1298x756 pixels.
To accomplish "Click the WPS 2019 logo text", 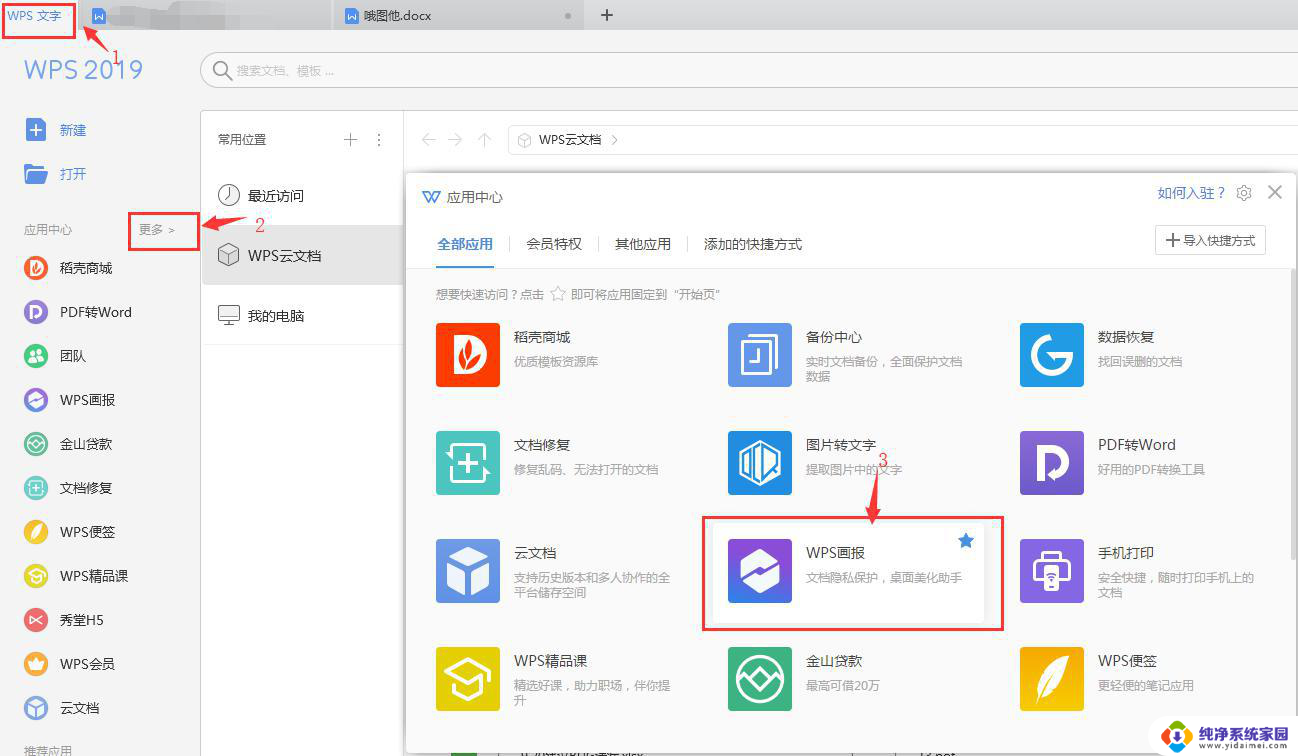I will tap(84, 69).
